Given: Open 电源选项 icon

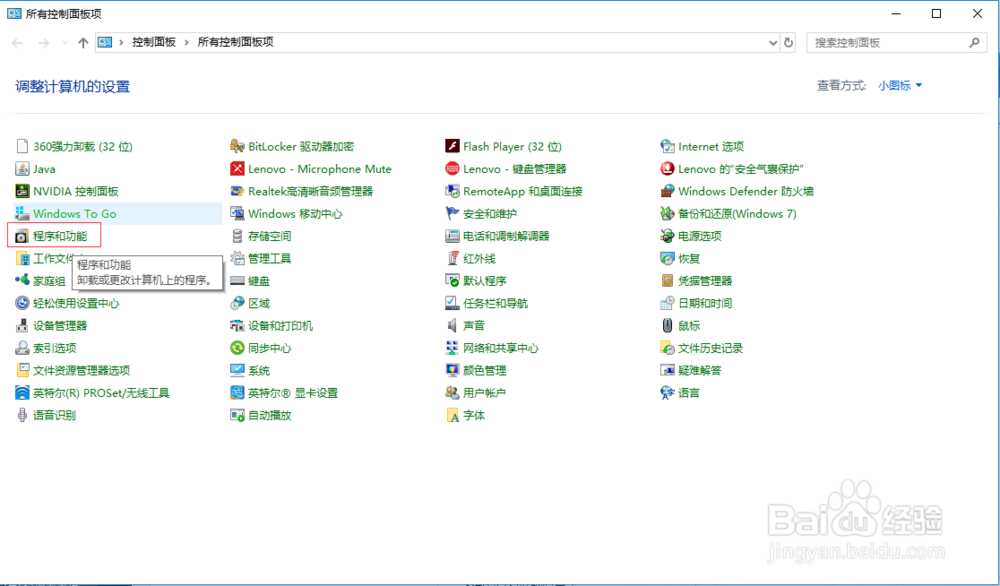Looking at the screenshot, I should tap(667, 237).
